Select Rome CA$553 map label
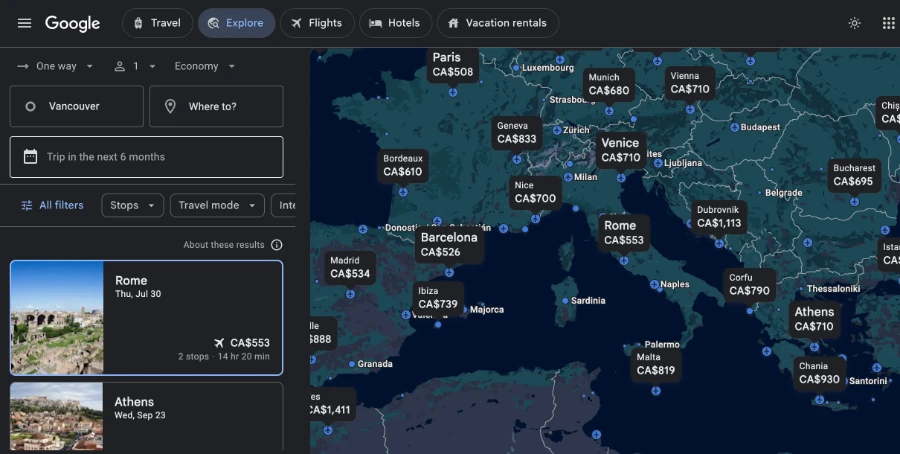Image resolution: width=900 pixels, height=454 pixels. coord(623,232)
